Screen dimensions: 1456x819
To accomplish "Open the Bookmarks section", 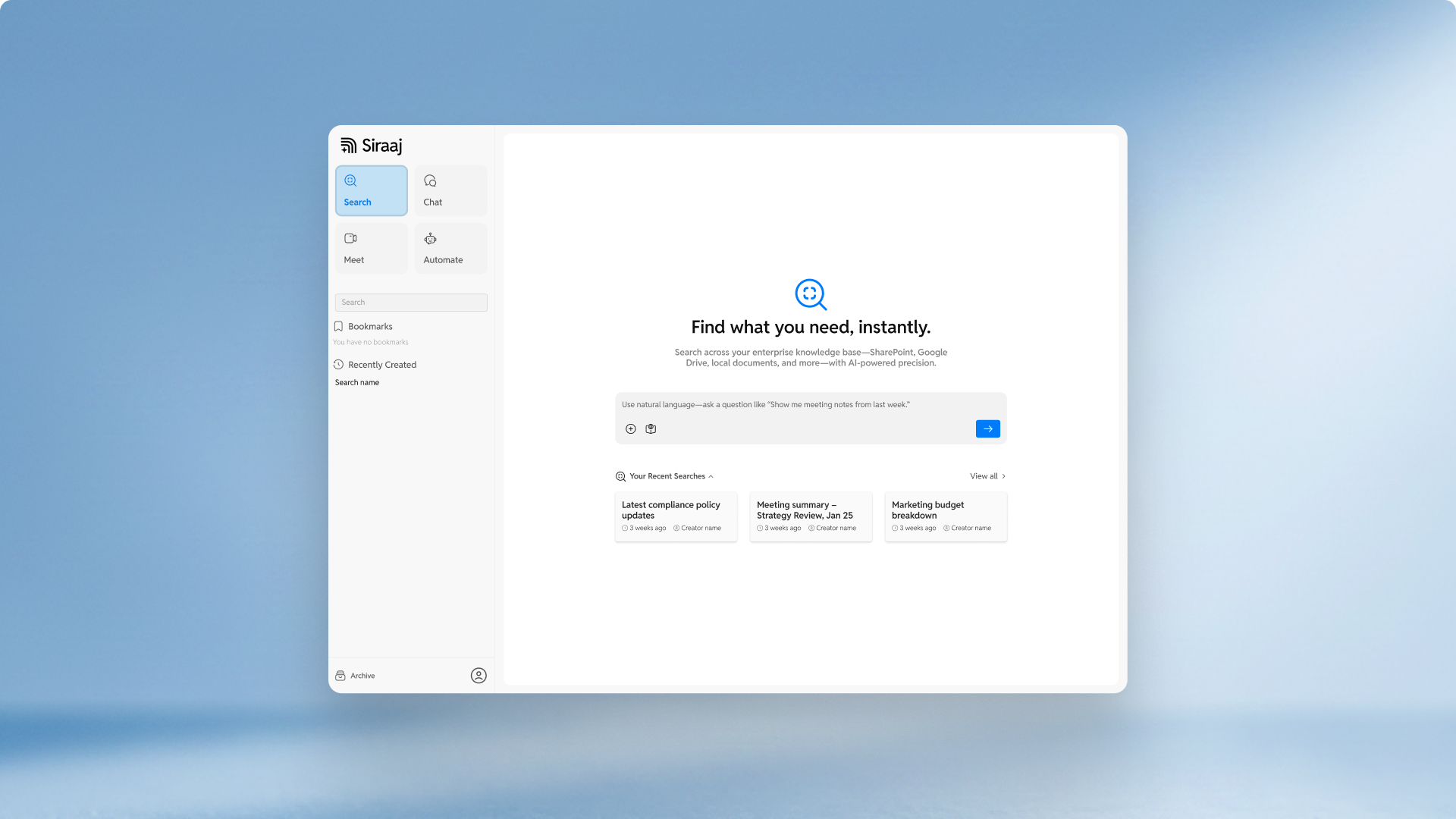I will (x=363, y=327).
